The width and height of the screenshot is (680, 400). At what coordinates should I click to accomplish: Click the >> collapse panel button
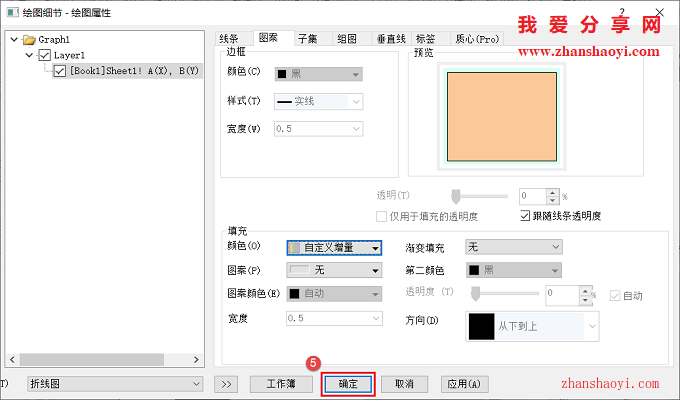(226, 384)
